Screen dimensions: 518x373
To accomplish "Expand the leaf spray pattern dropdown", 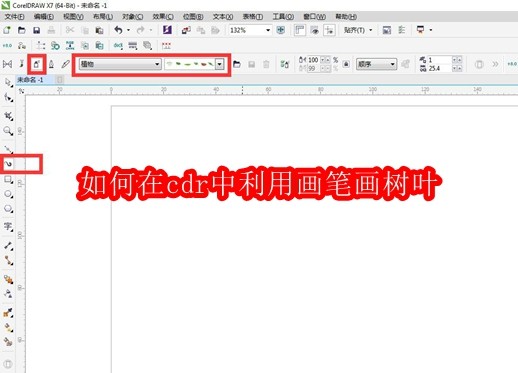I will pos(219,64).
